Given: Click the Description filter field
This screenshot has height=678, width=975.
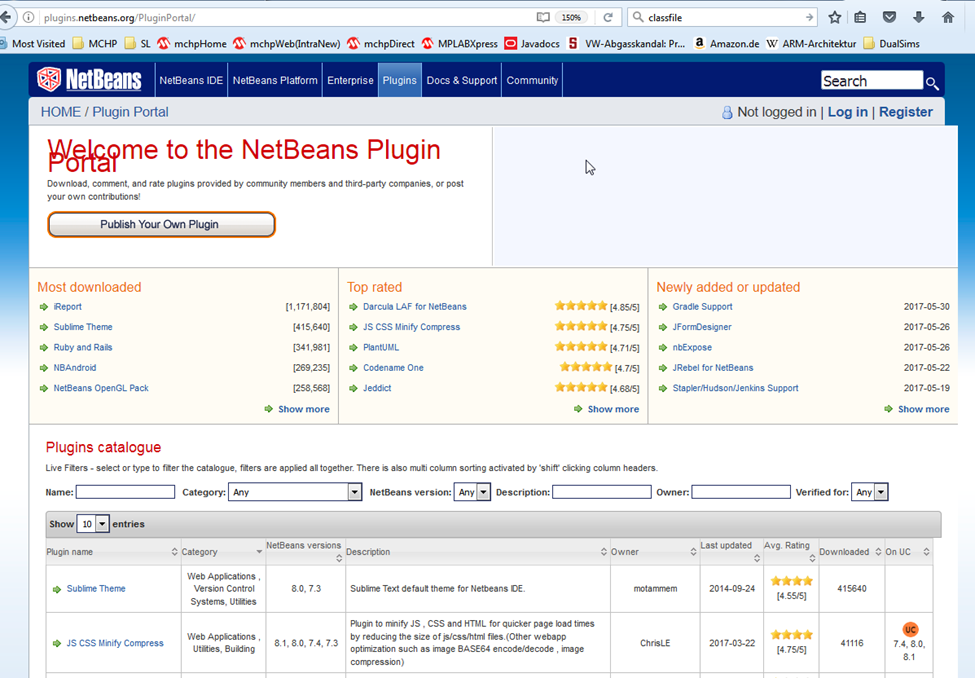Looking at the screenshot, I should tap(601, 492).
